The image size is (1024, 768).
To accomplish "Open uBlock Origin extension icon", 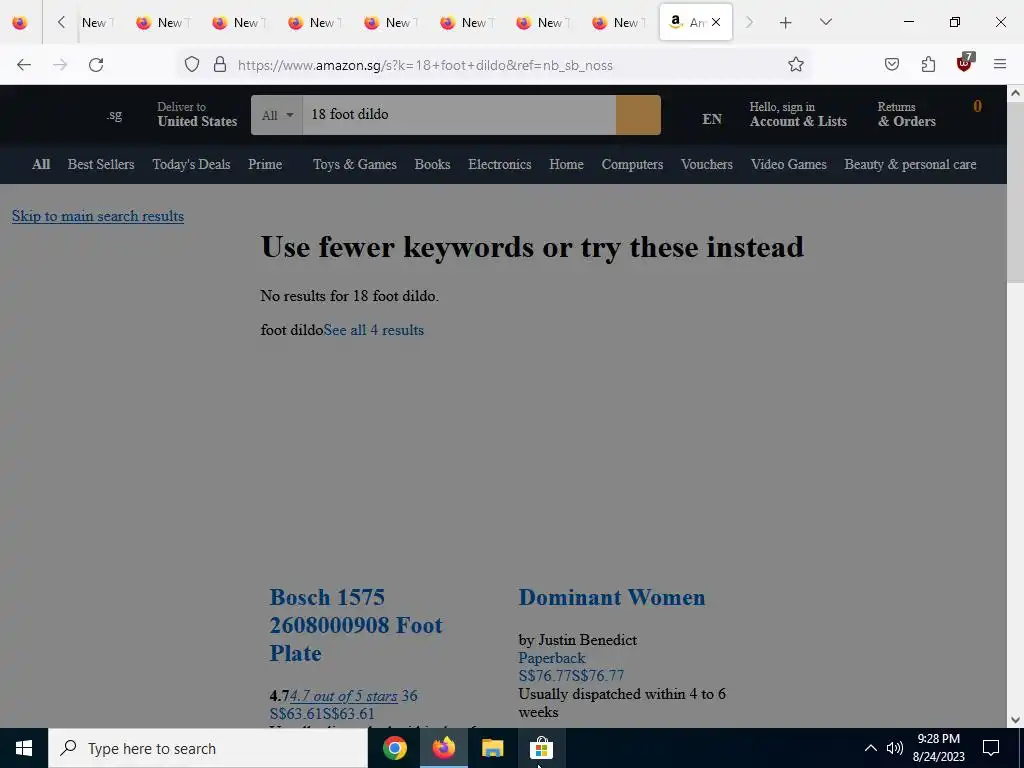I will pyautogui.click(x=965, y=63).
